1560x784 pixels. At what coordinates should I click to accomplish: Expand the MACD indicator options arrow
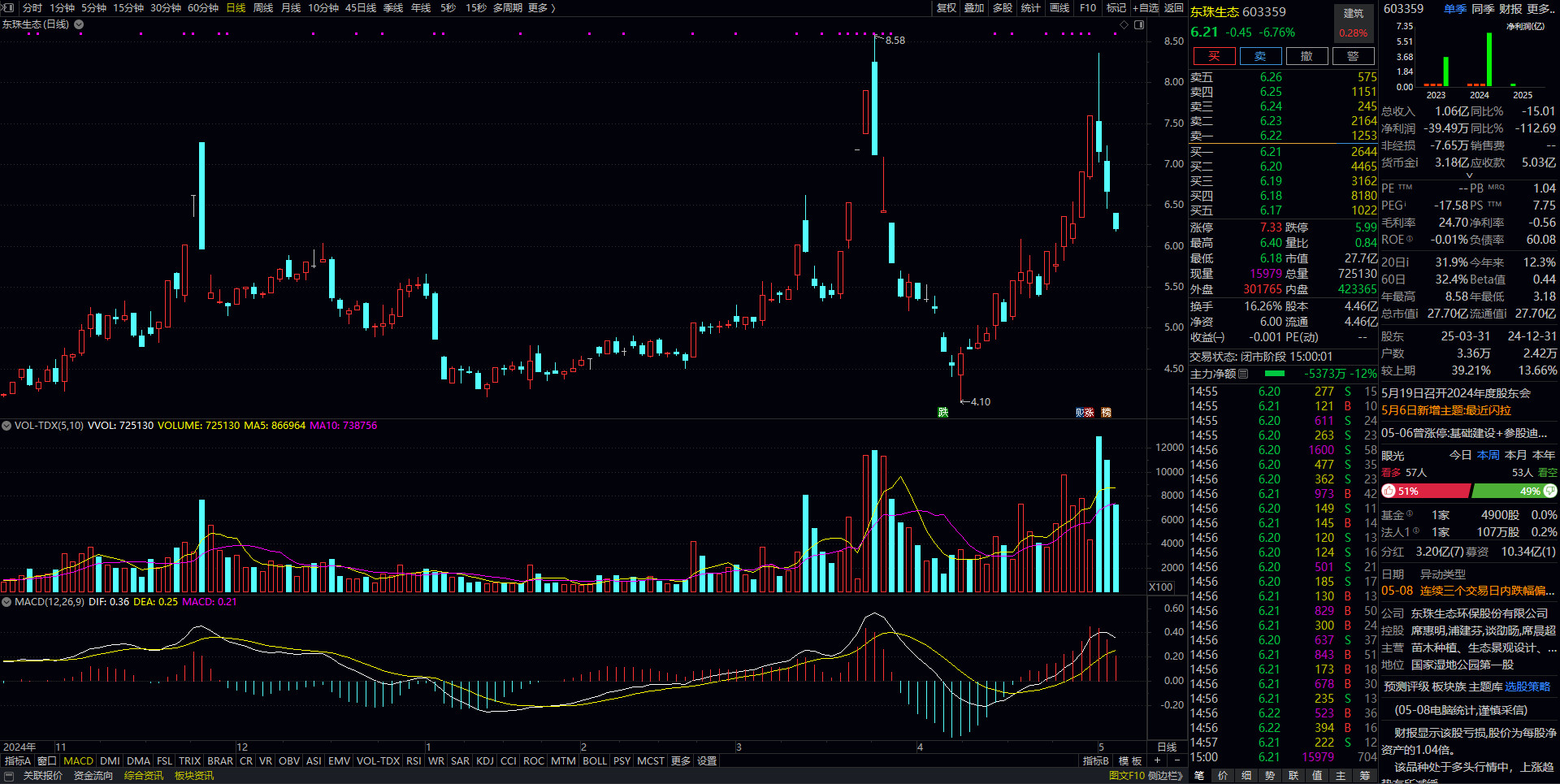pos(6,602)
